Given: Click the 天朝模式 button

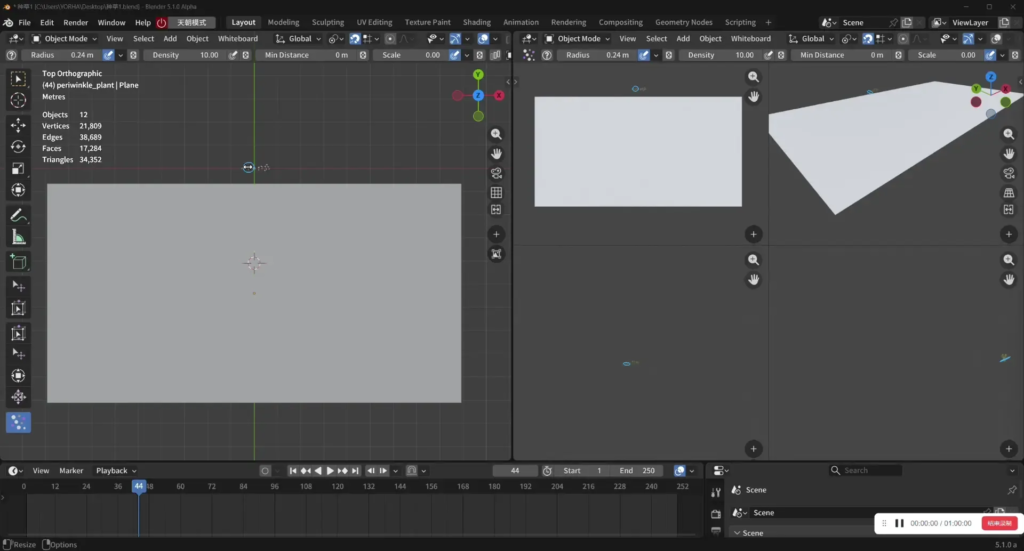Looking at the screenshot, I should [191, 22].
